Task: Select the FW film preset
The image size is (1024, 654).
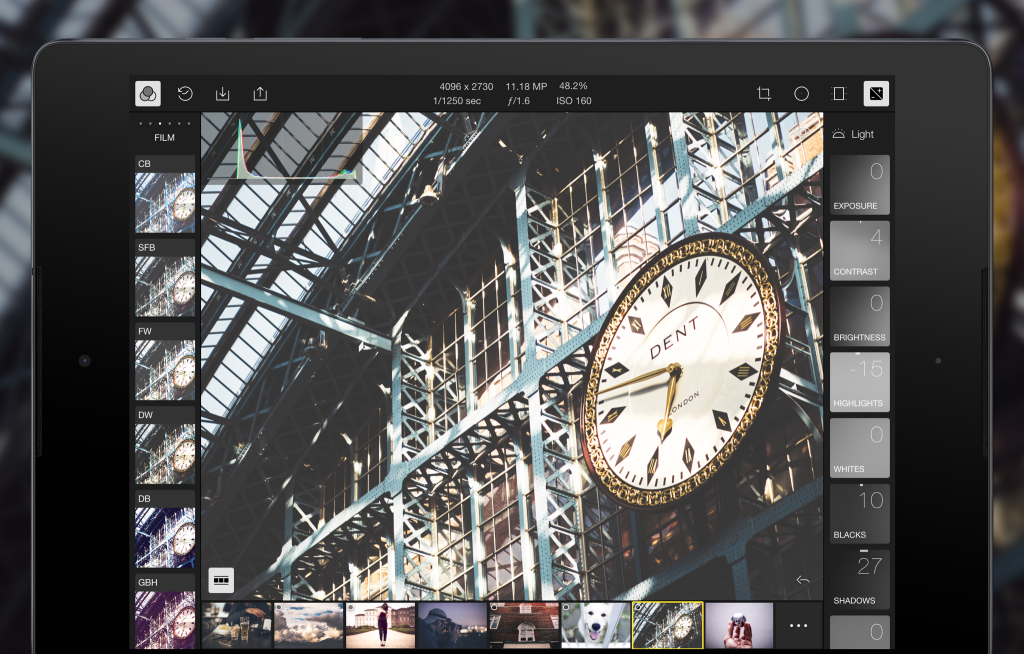Action: (x=165, y=362)
